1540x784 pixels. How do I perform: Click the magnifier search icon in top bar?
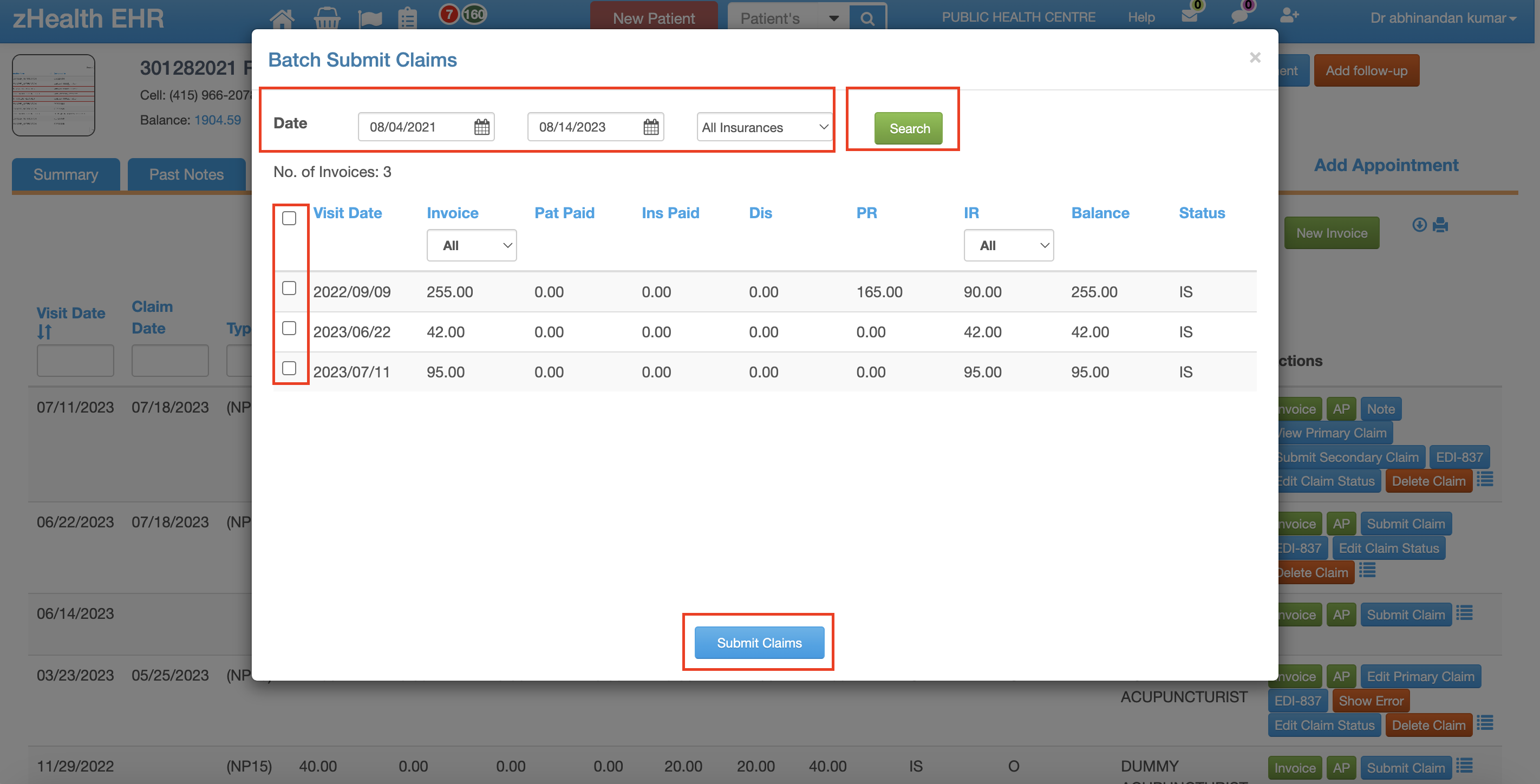(867, 18)
